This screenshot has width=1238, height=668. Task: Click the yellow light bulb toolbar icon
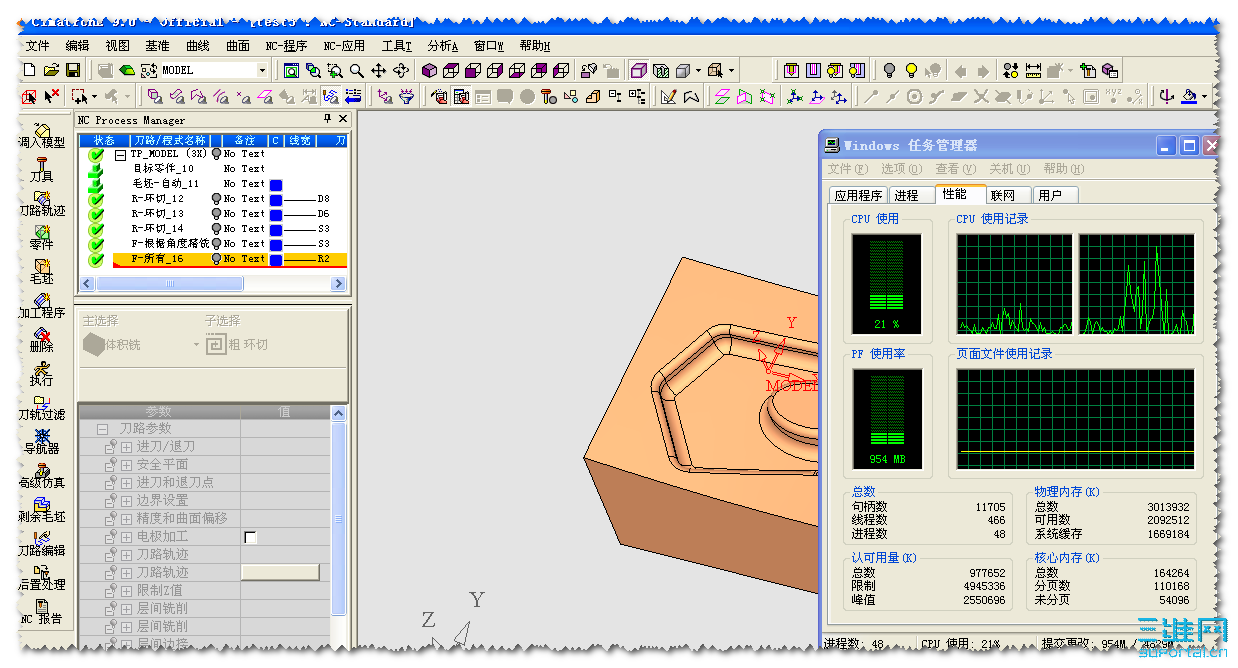click(x=911, y=70)
